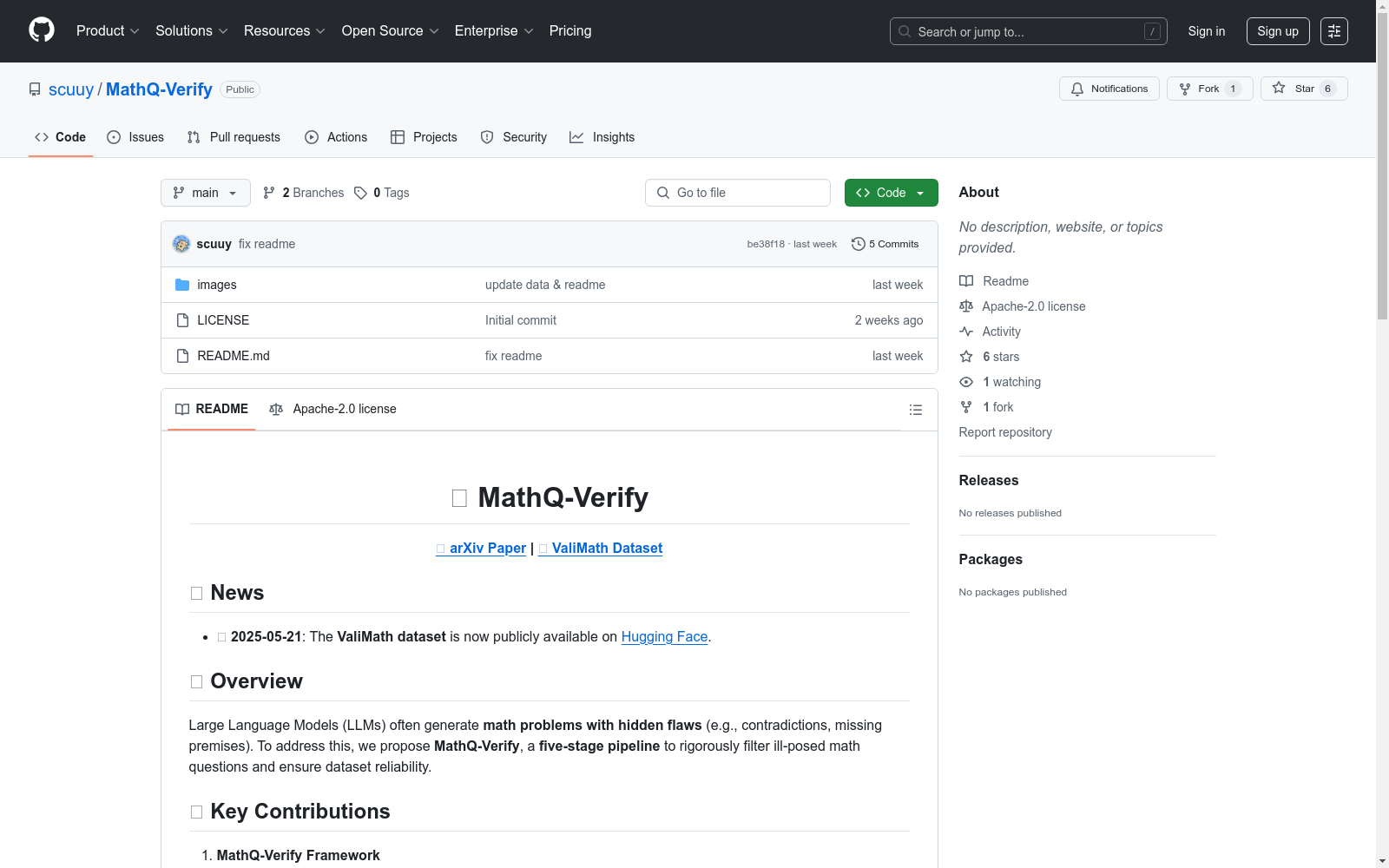Click the pulse icon beside Activity
Viewport: 1389px width, 868px height.
click(x=966, y=332)
